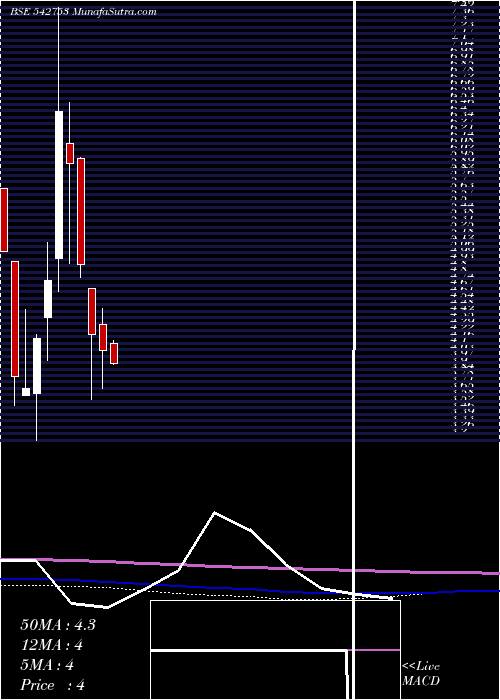Click the peak of the white MACD line
The width and height of the screenshot is (500, 700).
coord(215,512)
